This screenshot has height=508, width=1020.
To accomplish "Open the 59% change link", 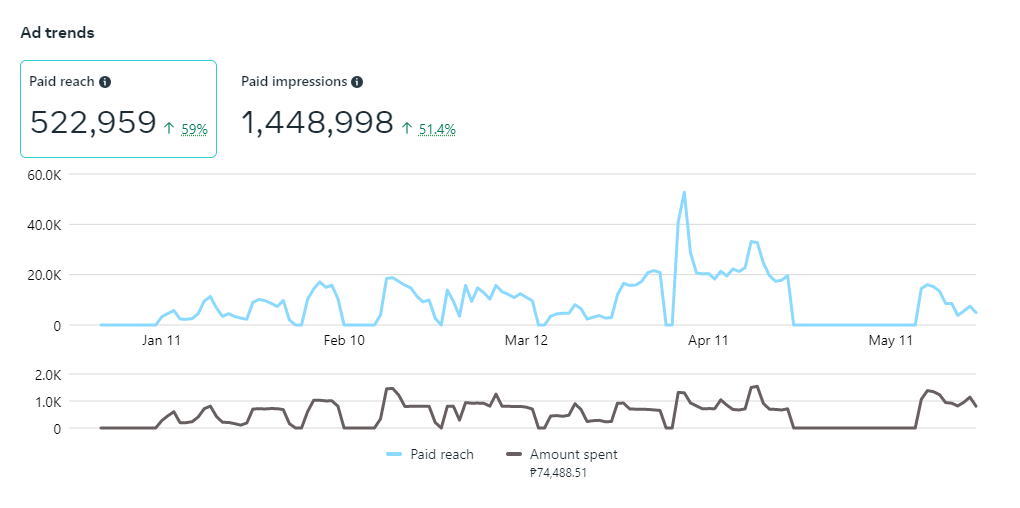I will [194, 129].
